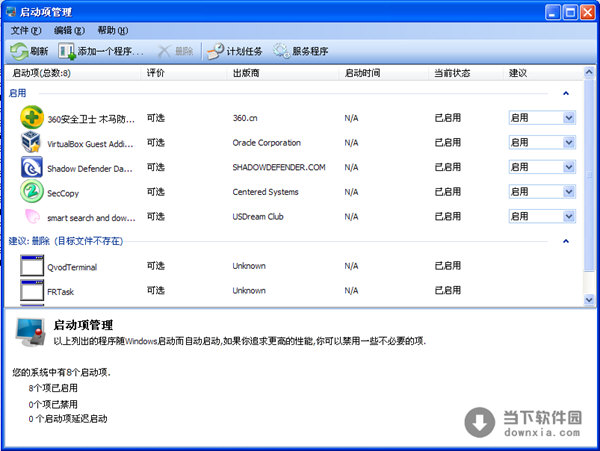The height and width of the screenshot is (451, 600).
Task: Select the Shadow Defender blue icon
Action: click(32, 167)
